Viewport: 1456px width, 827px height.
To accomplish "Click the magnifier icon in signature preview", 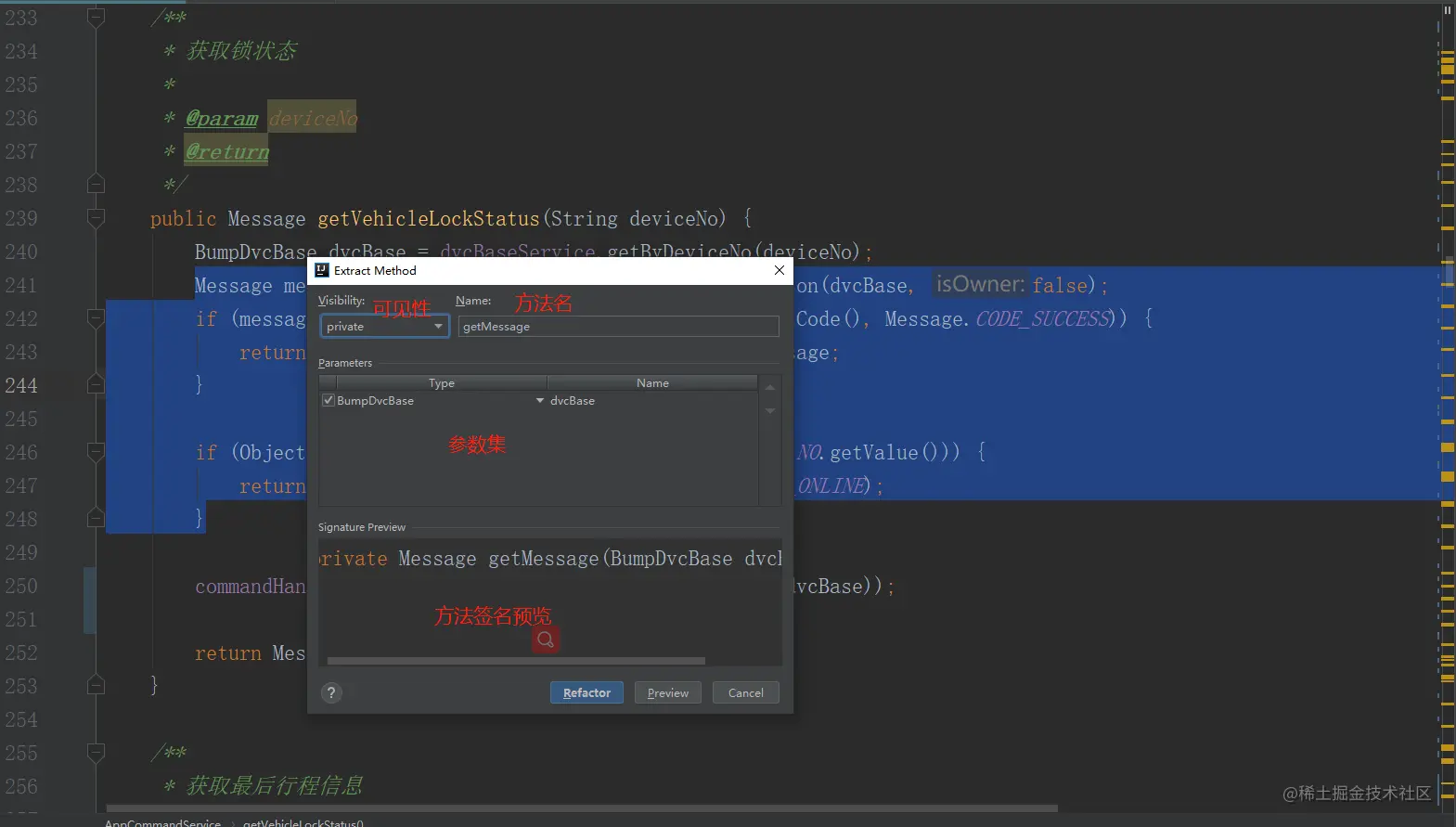I will [546, 640].
